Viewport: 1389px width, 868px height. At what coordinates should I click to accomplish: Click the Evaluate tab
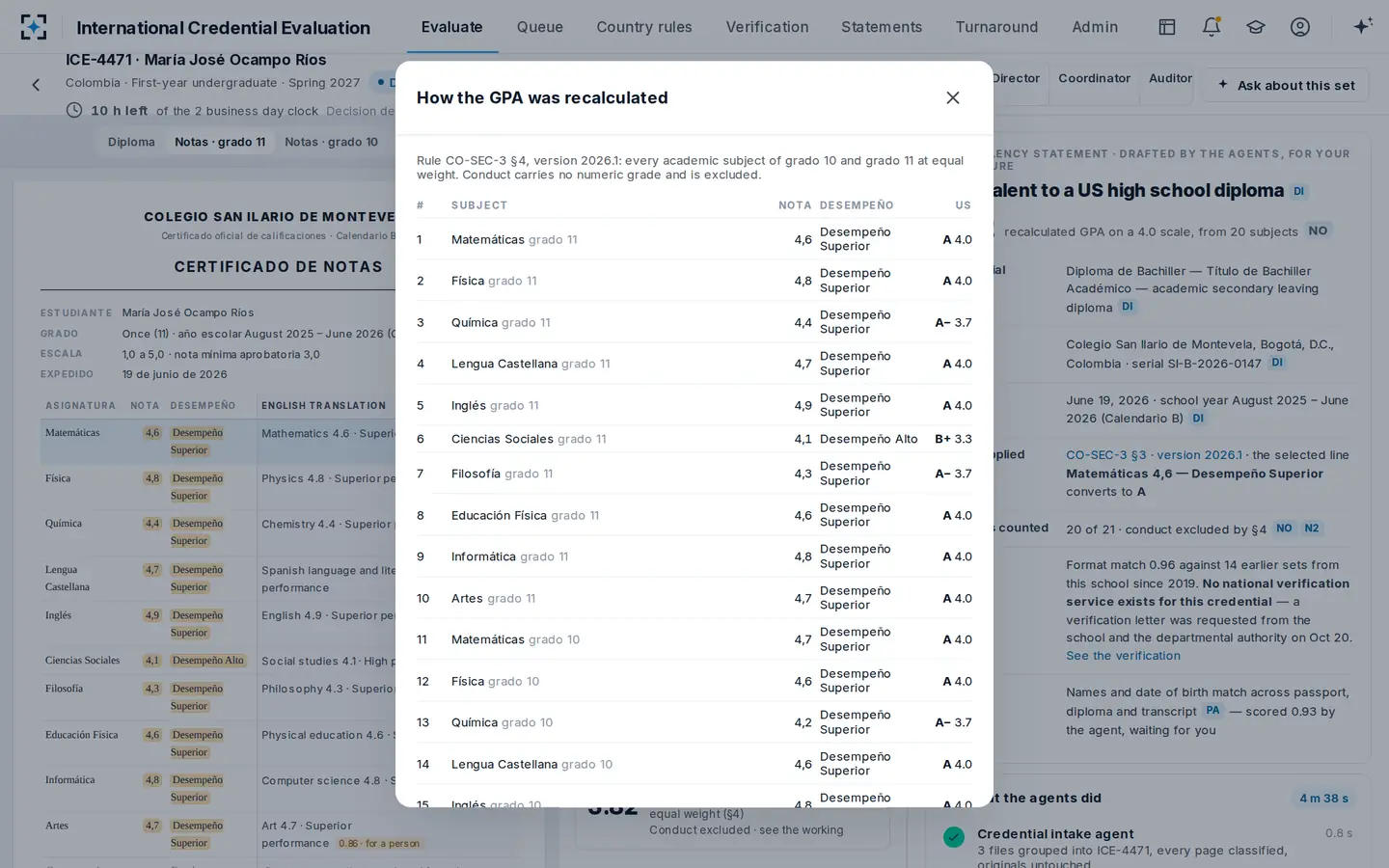coord(452,27)
